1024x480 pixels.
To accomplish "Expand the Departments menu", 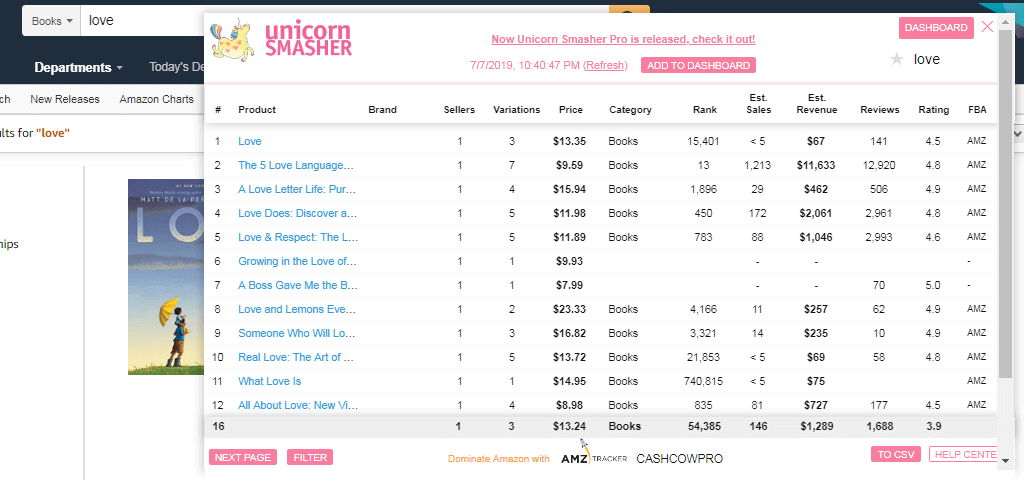I will [78, 67].
